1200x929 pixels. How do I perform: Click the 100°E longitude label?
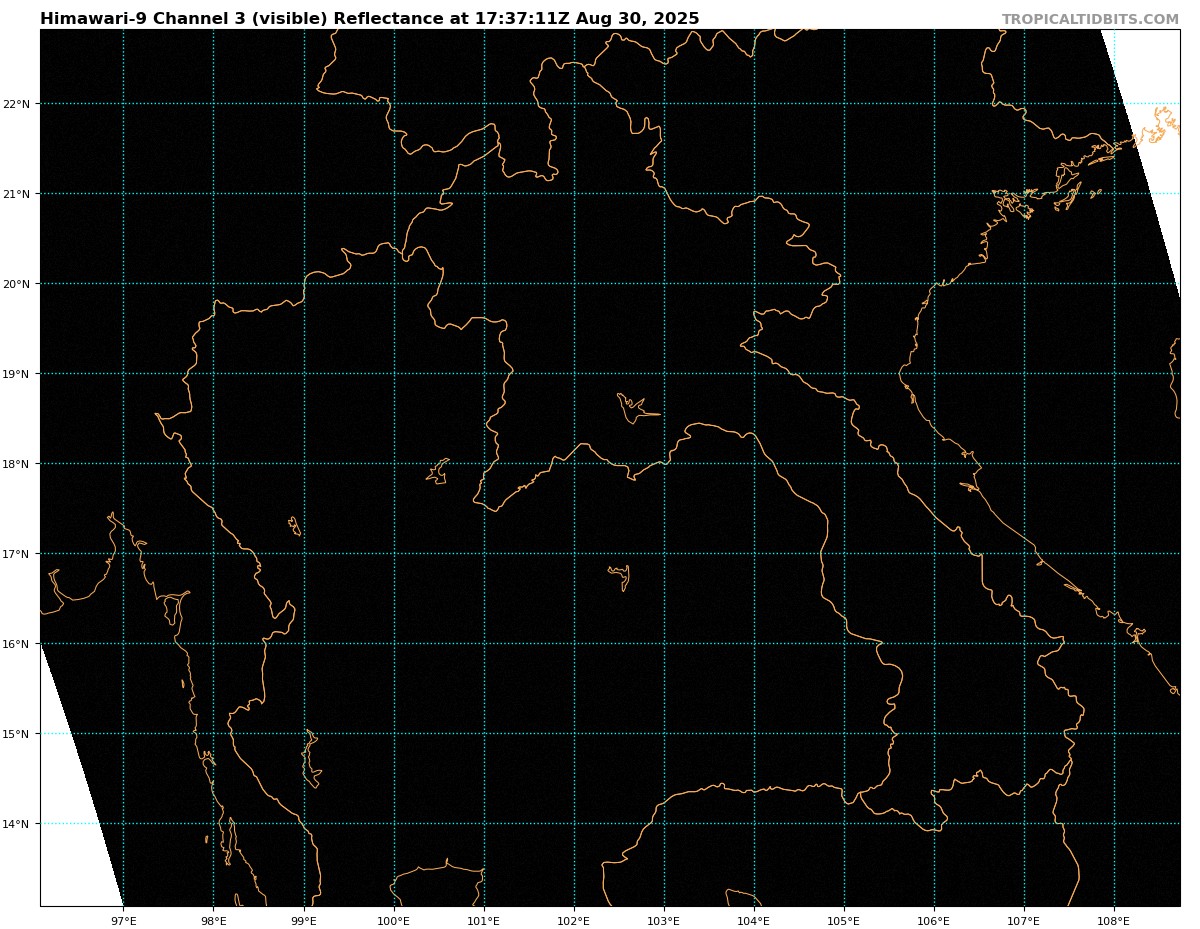point(394,920)
